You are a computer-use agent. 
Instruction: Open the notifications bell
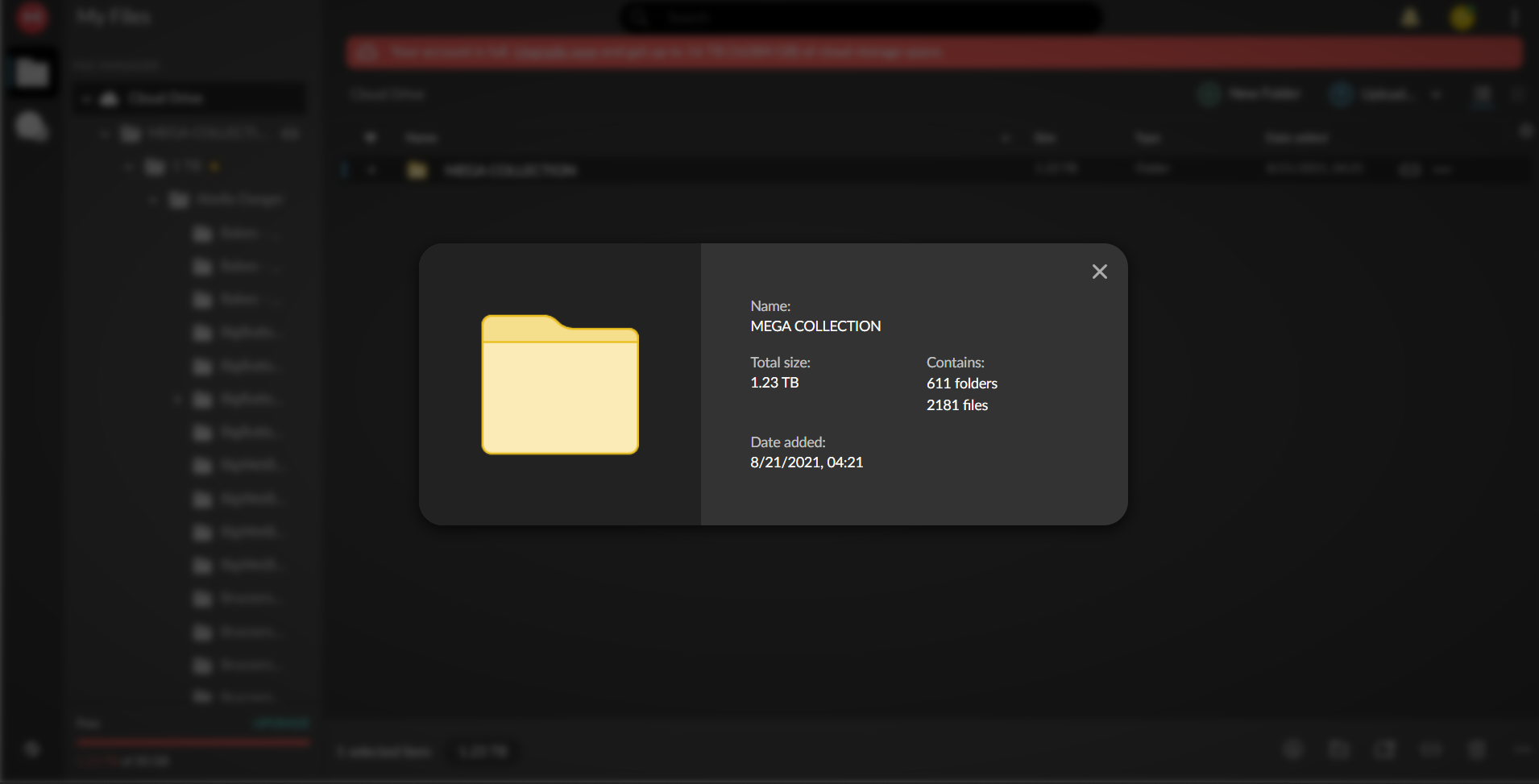[1410, 17]
